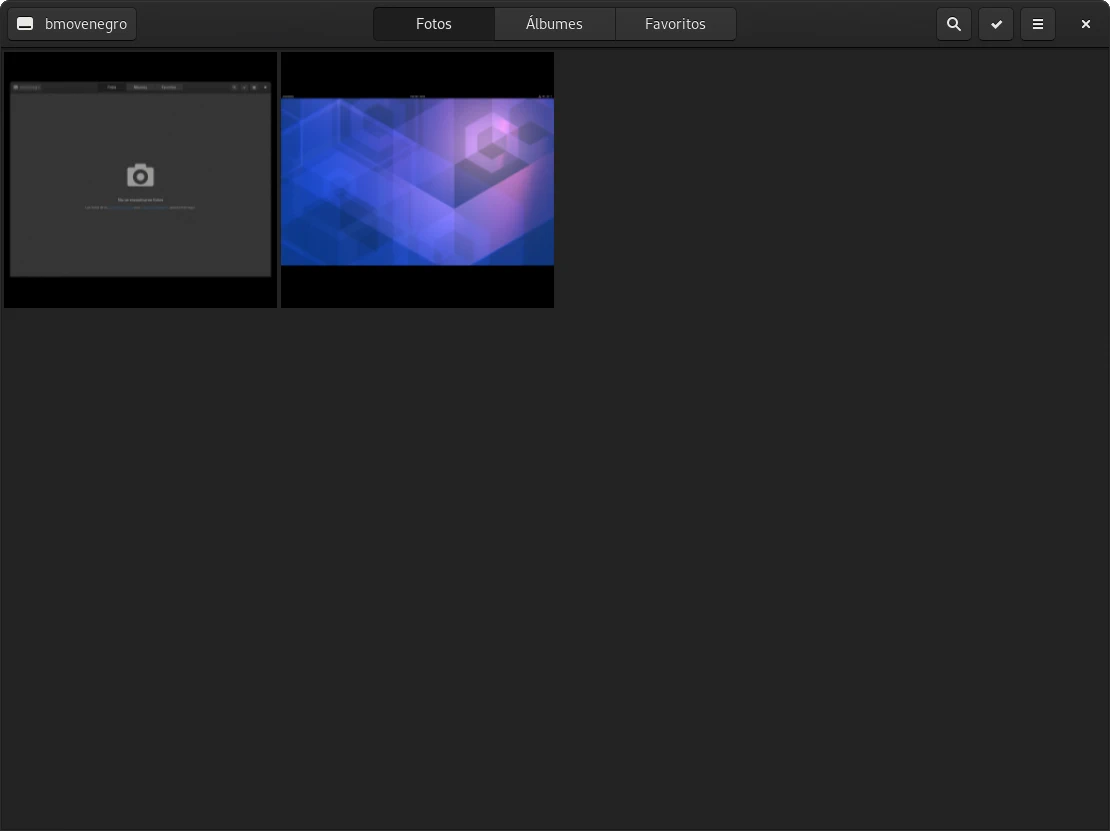Open the hamburger main menu

(x=1038, y=24)
